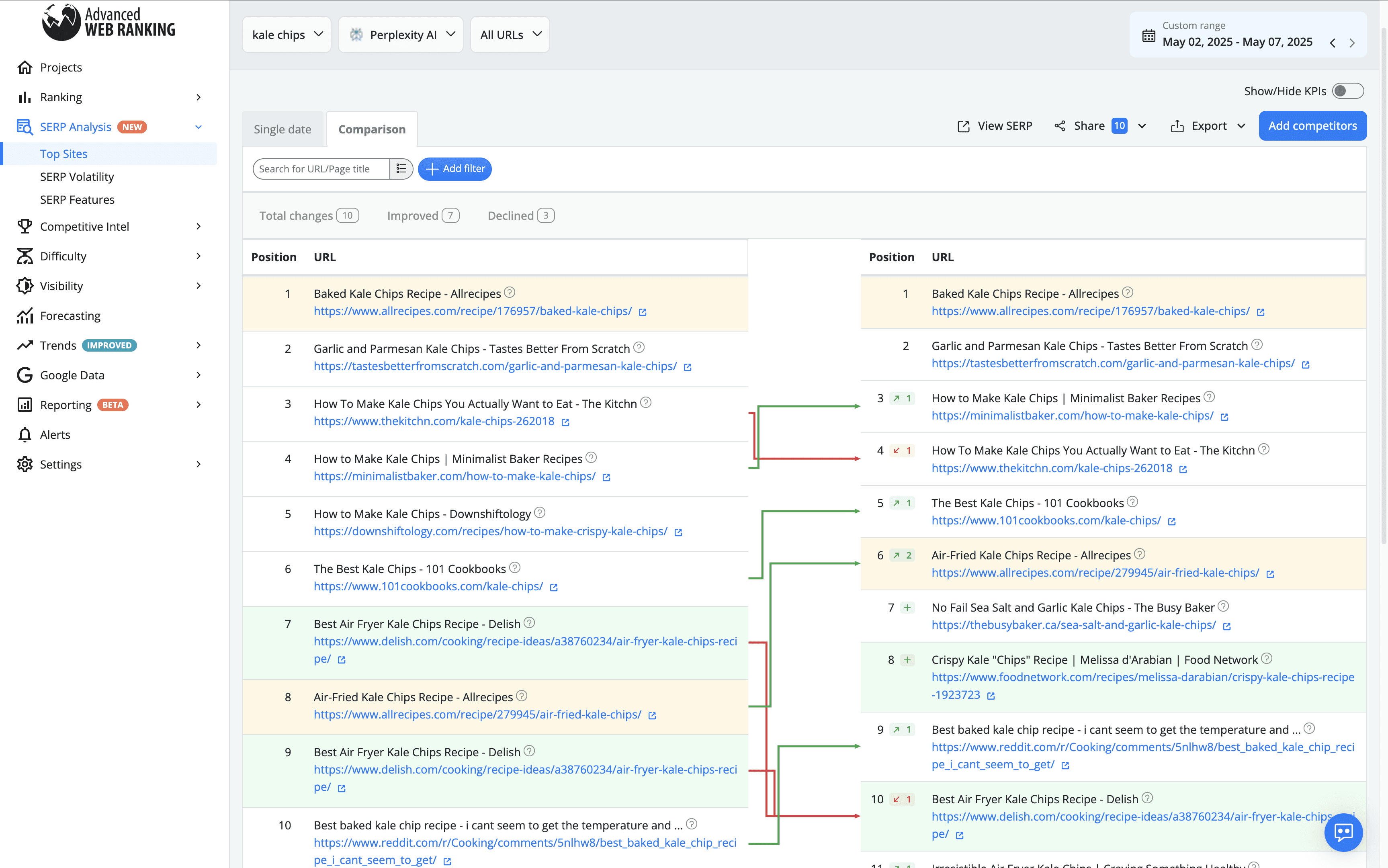Open the left-list minimalistbaker.com URL link
This screenshot has height=868, width=1388.
tap(454, 477)
